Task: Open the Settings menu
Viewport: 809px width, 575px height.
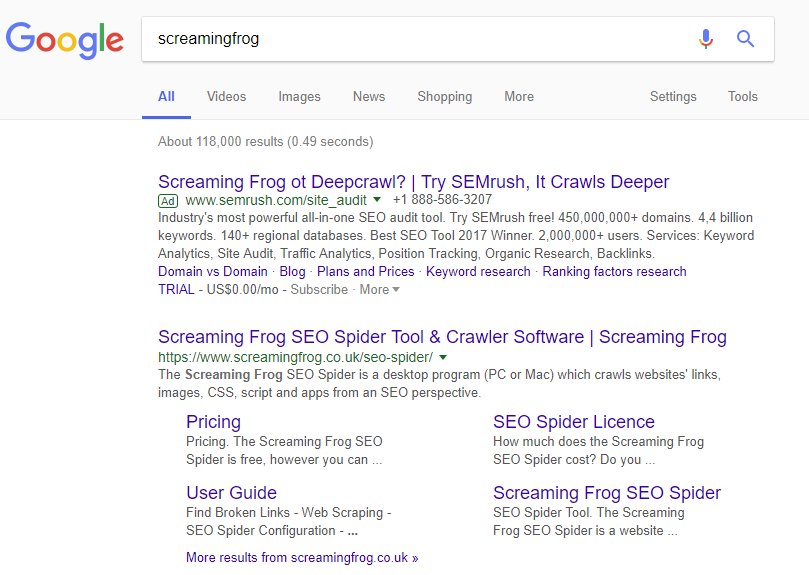Action: [x=673, y=97]
